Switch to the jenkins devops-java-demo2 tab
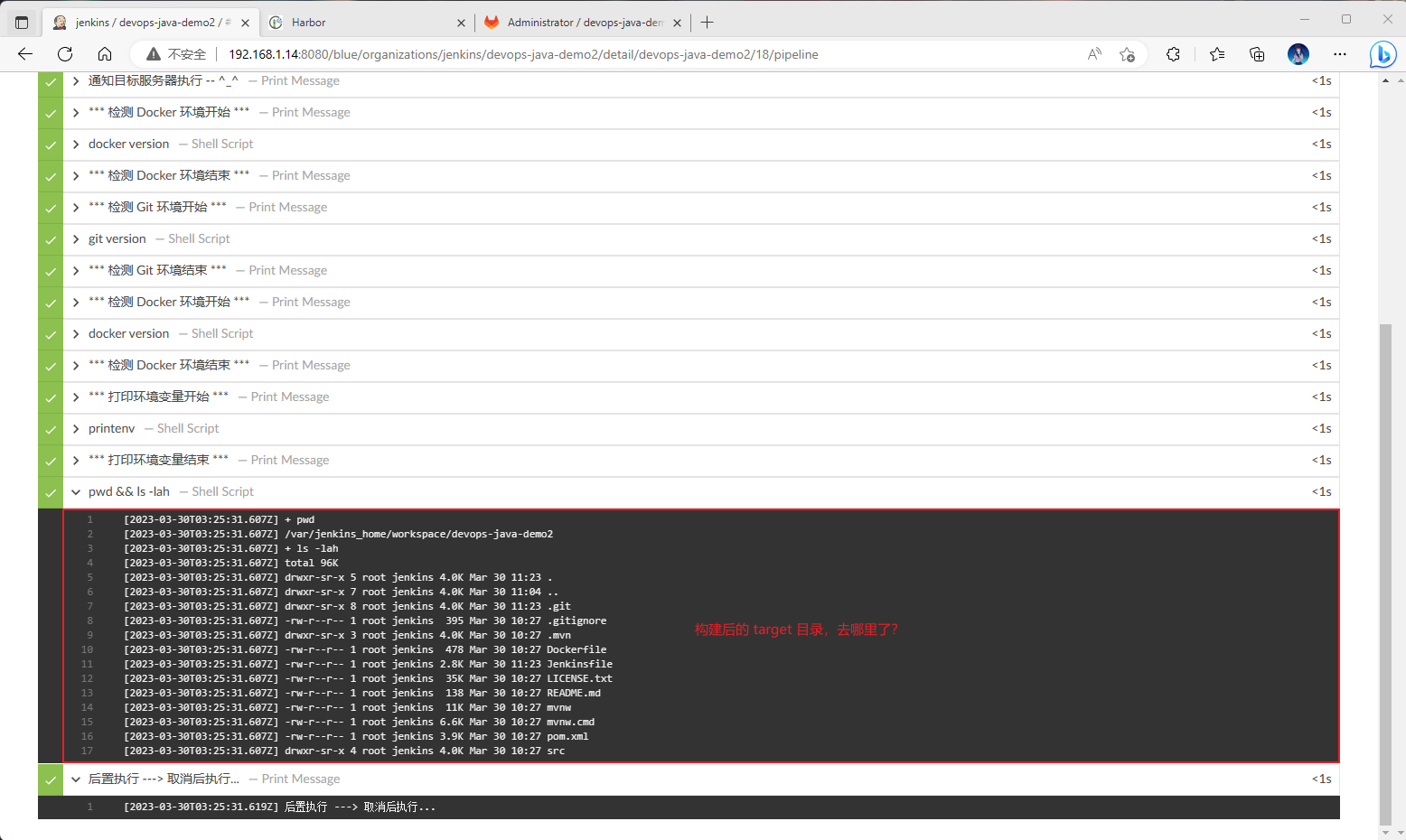Screen dimensions: 1406x840 [150, 23]
